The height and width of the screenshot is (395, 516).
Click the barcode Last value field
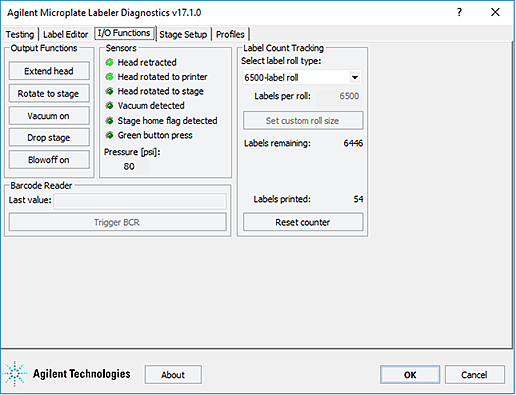coord(140,201)
